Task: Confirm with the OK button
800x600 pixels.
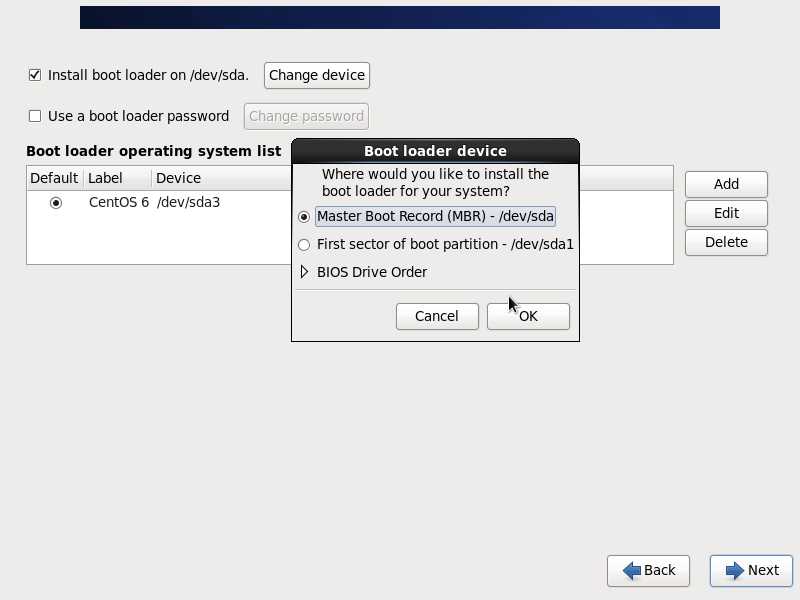Action: [x=528, y=316]
